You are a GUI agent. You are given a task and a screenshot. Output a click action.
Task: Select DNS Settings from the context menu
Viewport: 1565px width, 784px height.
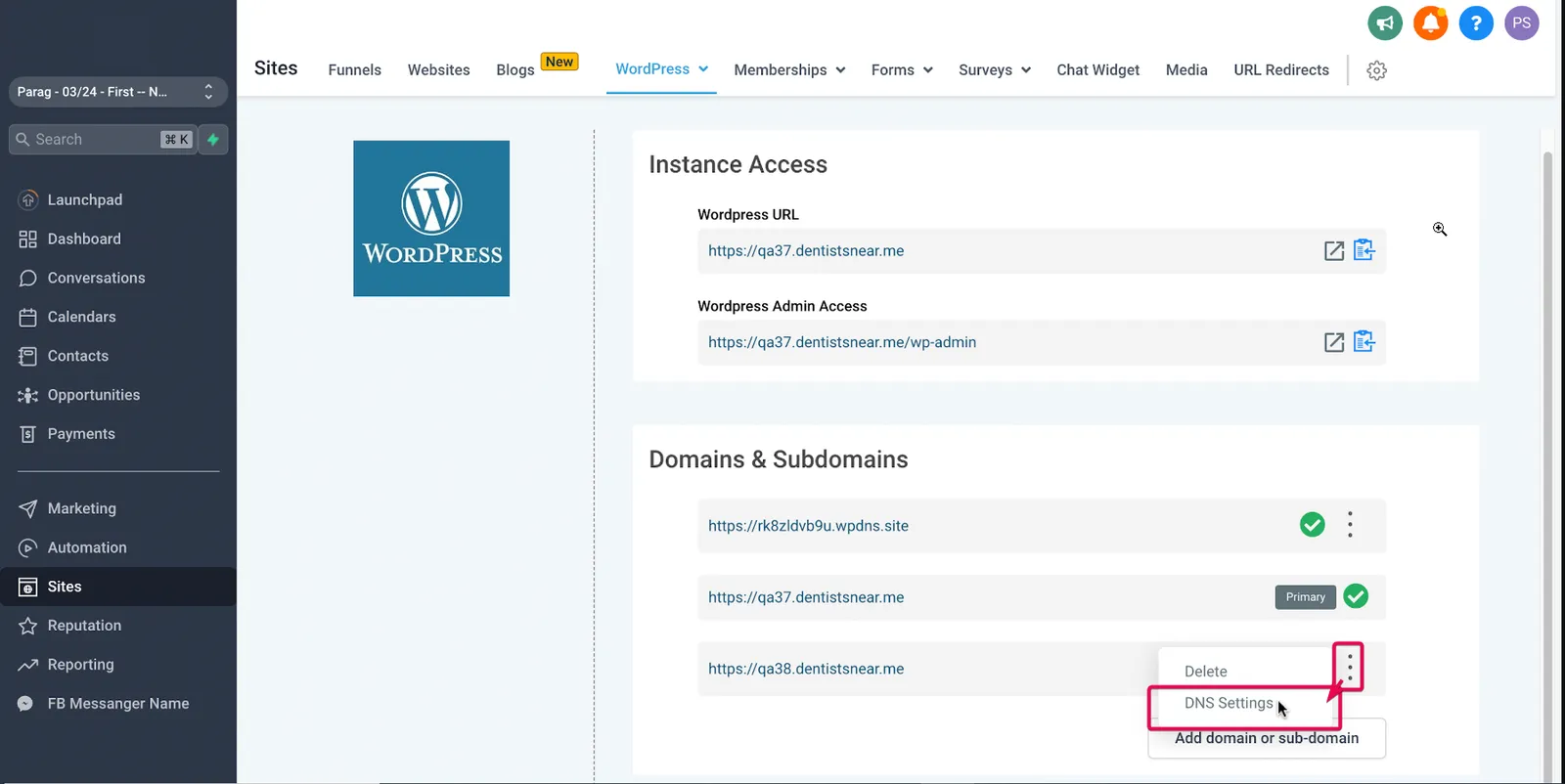click(x=1229, y=703)
